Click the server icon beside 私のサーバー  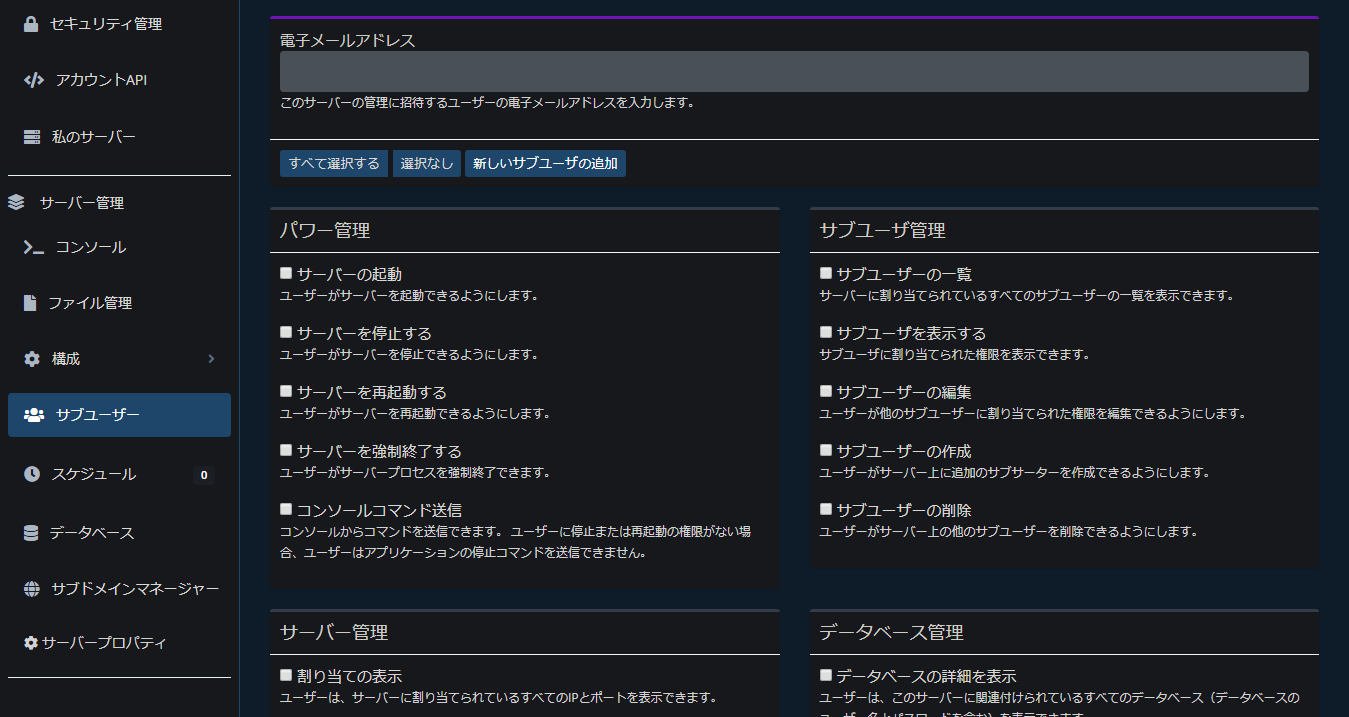coord(32,137)
